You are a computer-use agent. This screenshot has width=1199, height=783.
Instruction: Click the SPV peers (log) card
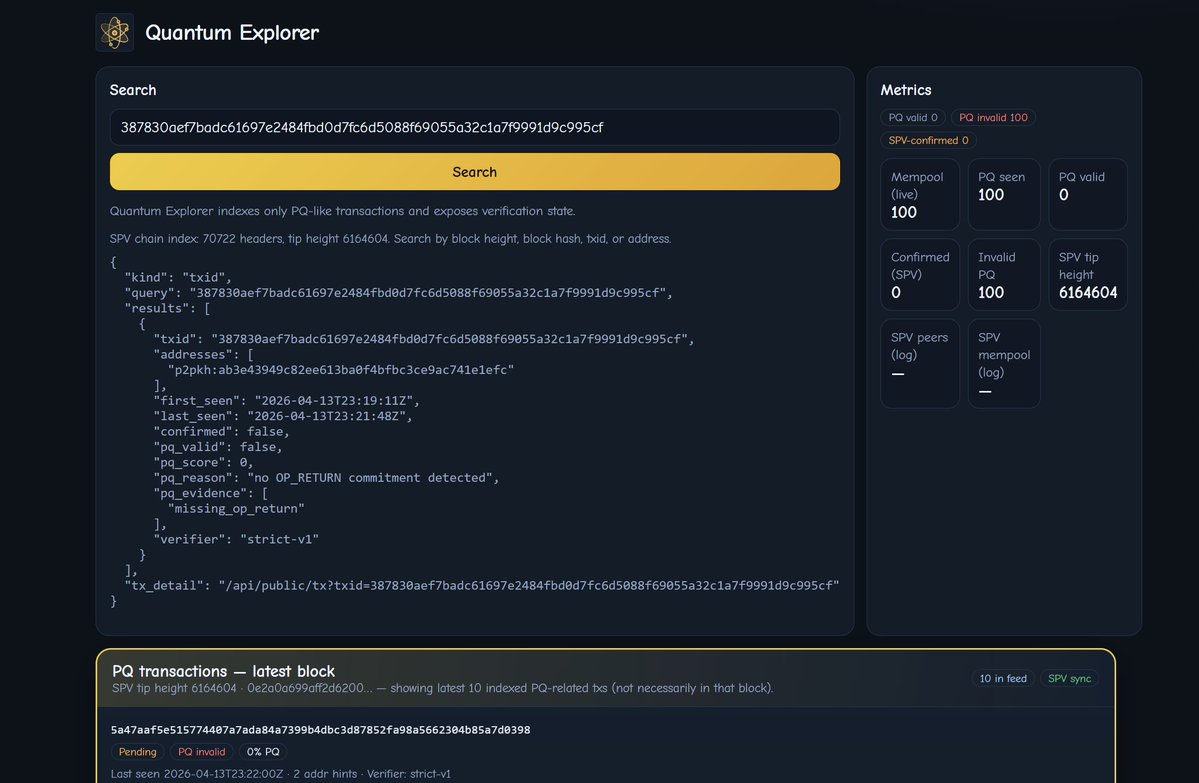[x=919, y=363]
